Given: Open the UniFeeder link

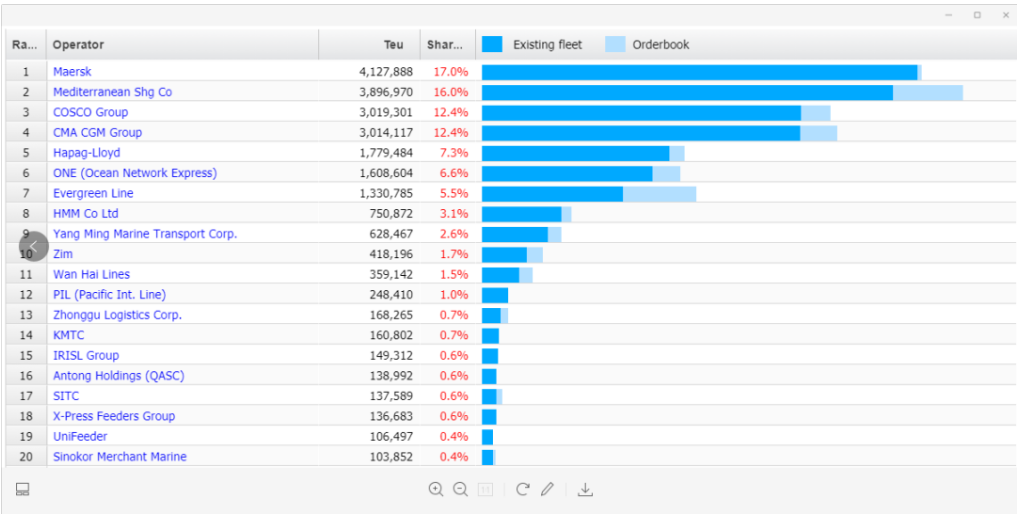Looking at the screenshot, I should tap(80, 436).
